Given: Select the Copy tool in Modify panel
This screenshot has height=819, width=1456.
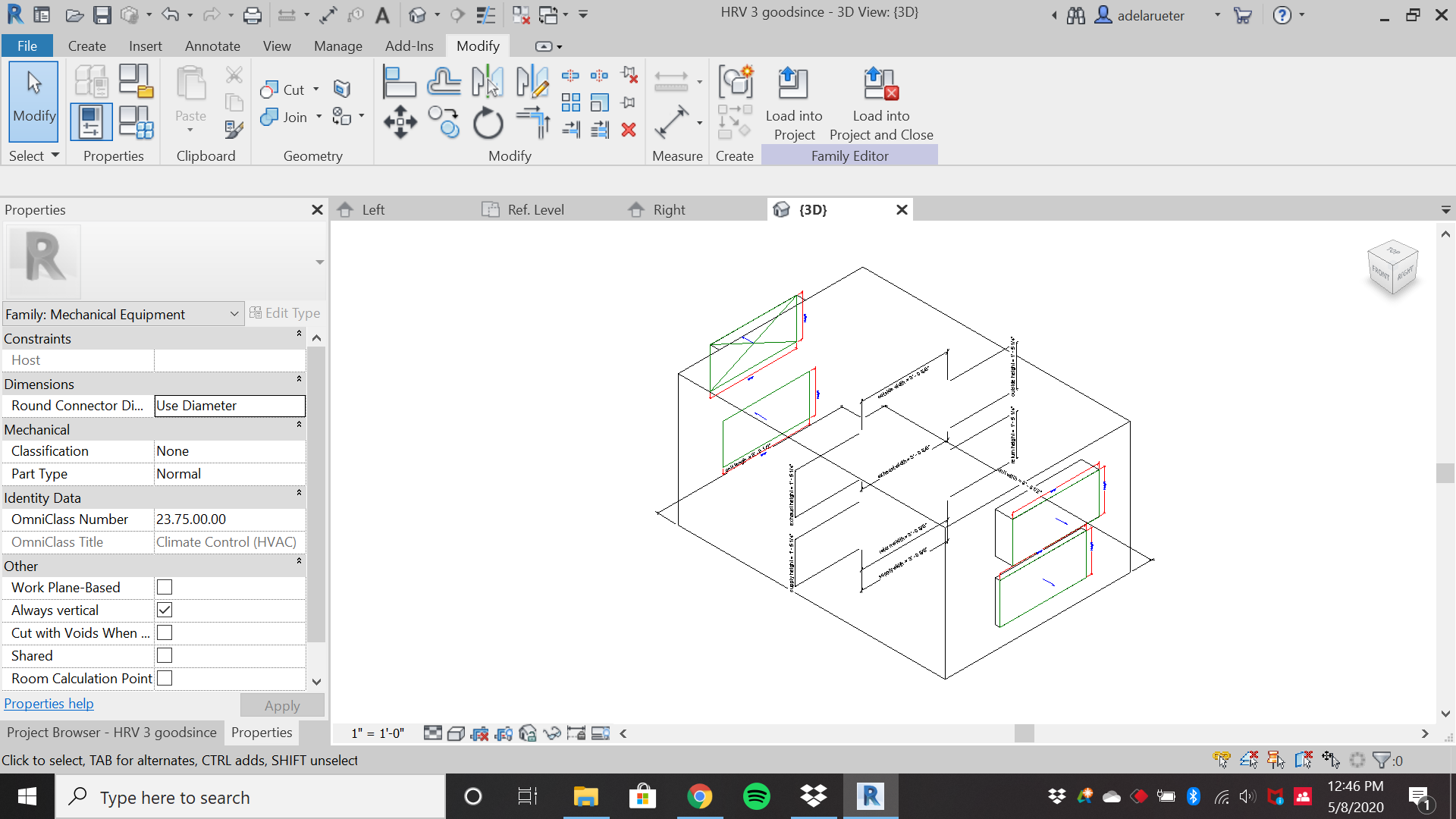Looking at the screenshot, I should click(x=444, y=122).
